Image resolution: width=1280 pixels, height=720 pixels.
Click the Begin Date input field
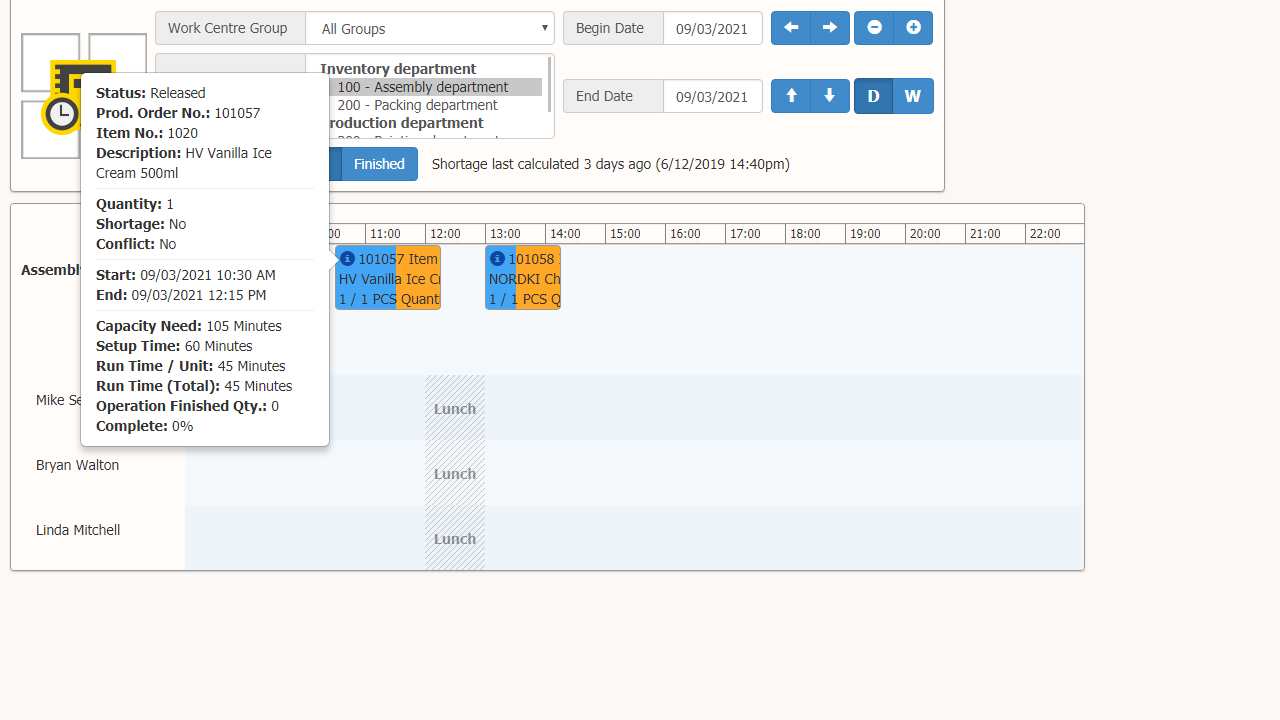pyautogui.click(x=712, y=29)
